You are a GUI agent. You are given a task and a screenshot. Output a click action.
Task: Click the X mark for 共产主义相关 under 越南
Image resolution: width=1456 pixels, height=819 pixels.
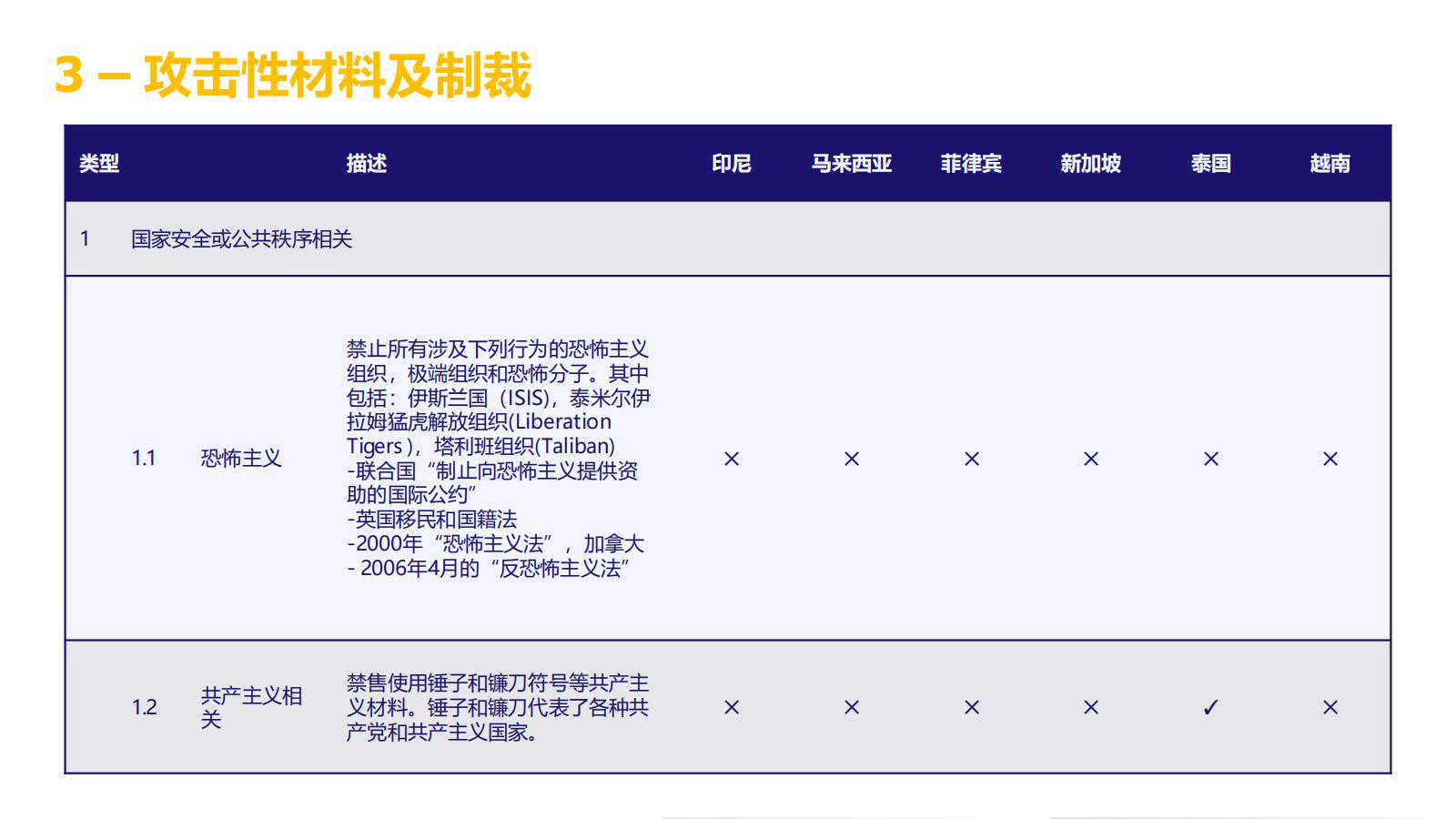[1330, 707]
